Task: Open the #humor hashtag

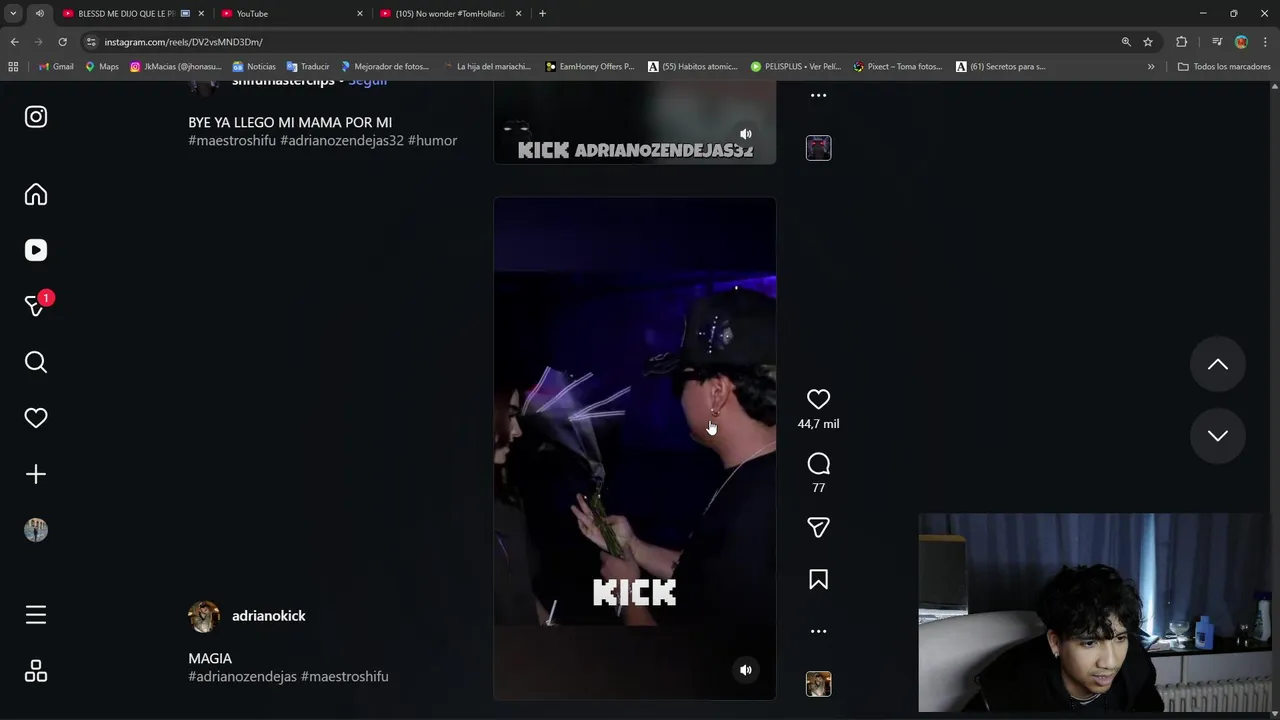Action: coord(433,141)
